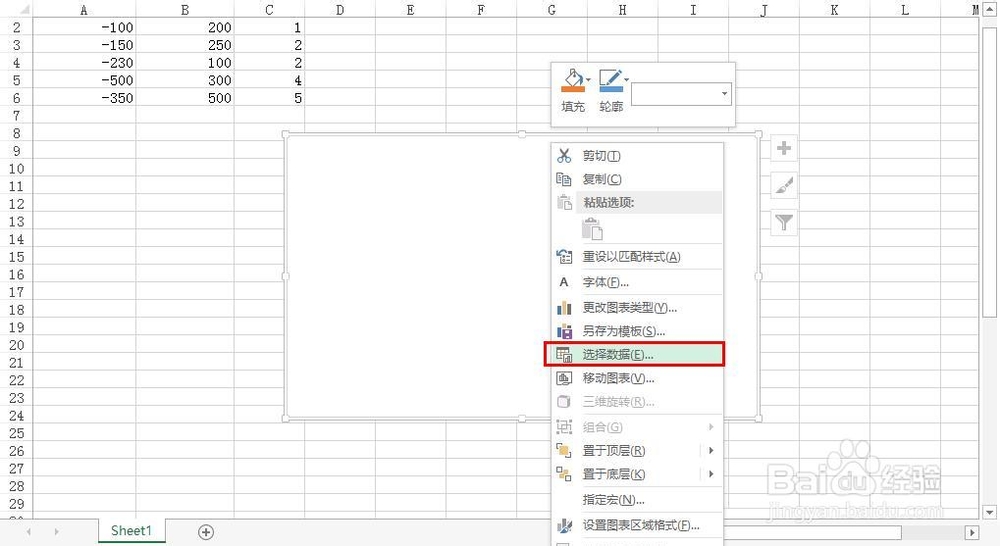Click the select data table icon

(564, 354)
